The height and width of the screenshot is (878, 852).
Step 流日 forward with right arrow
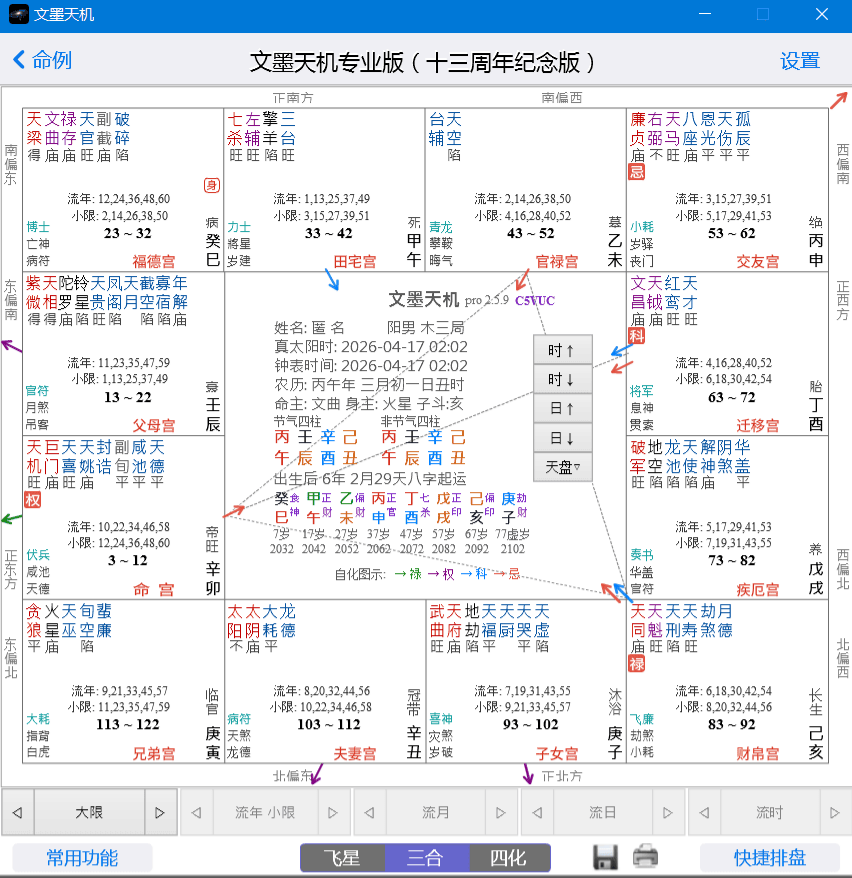pyautogui.click(x=667, y=812)
